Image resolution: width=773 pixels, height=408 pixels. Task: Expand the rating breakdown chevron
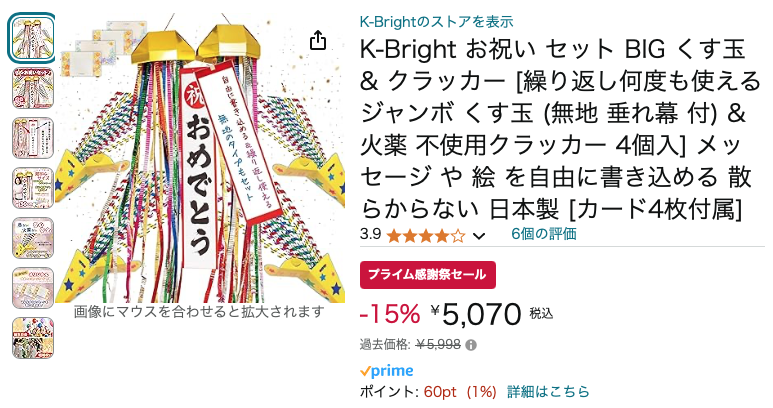click(479, 237)
